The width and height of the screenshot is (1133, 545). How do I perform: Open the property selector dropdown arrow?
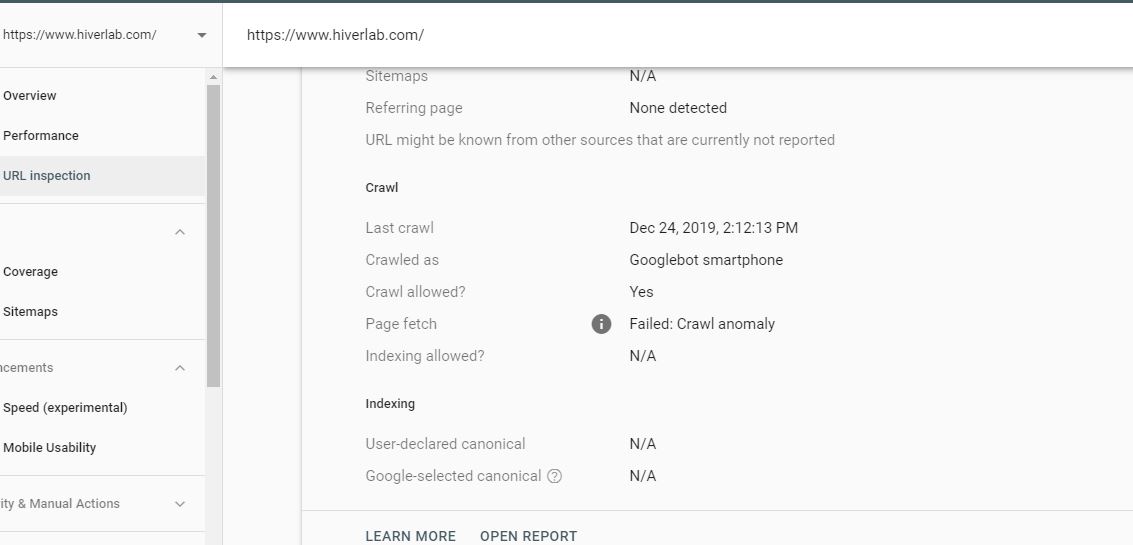coord(202,35)
